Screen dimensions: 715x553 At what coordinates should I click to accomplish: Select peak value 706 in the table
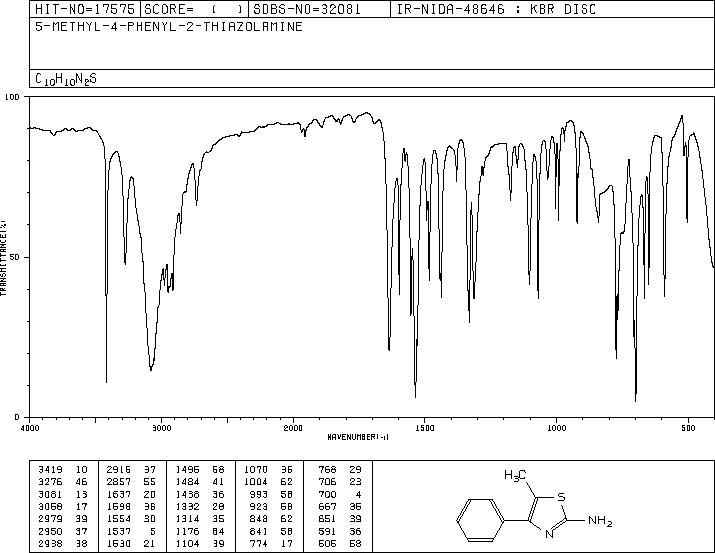(x=327, y=482)
